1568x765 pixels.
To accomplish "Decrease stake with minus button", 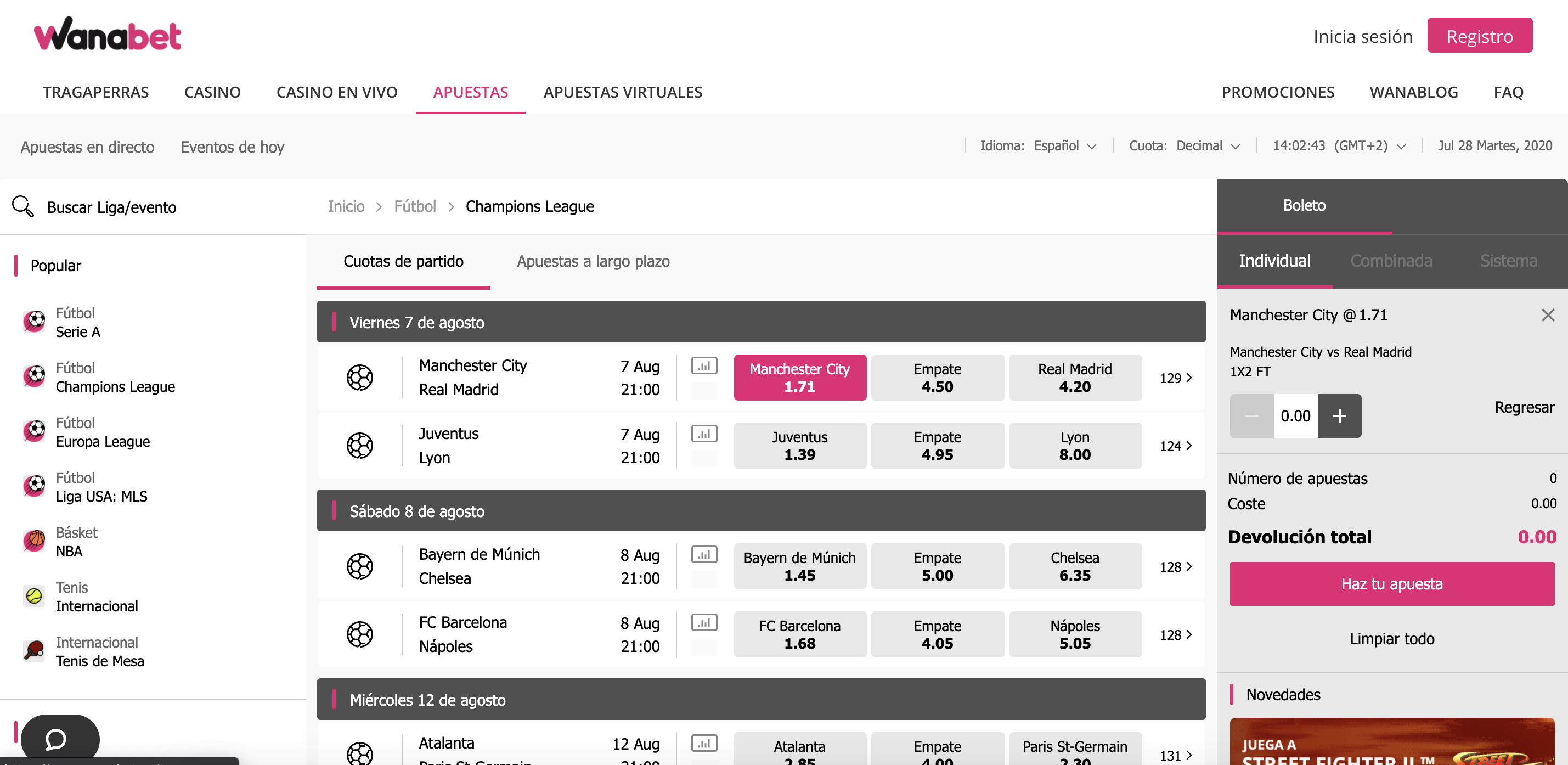I will tap(1251, 416).
